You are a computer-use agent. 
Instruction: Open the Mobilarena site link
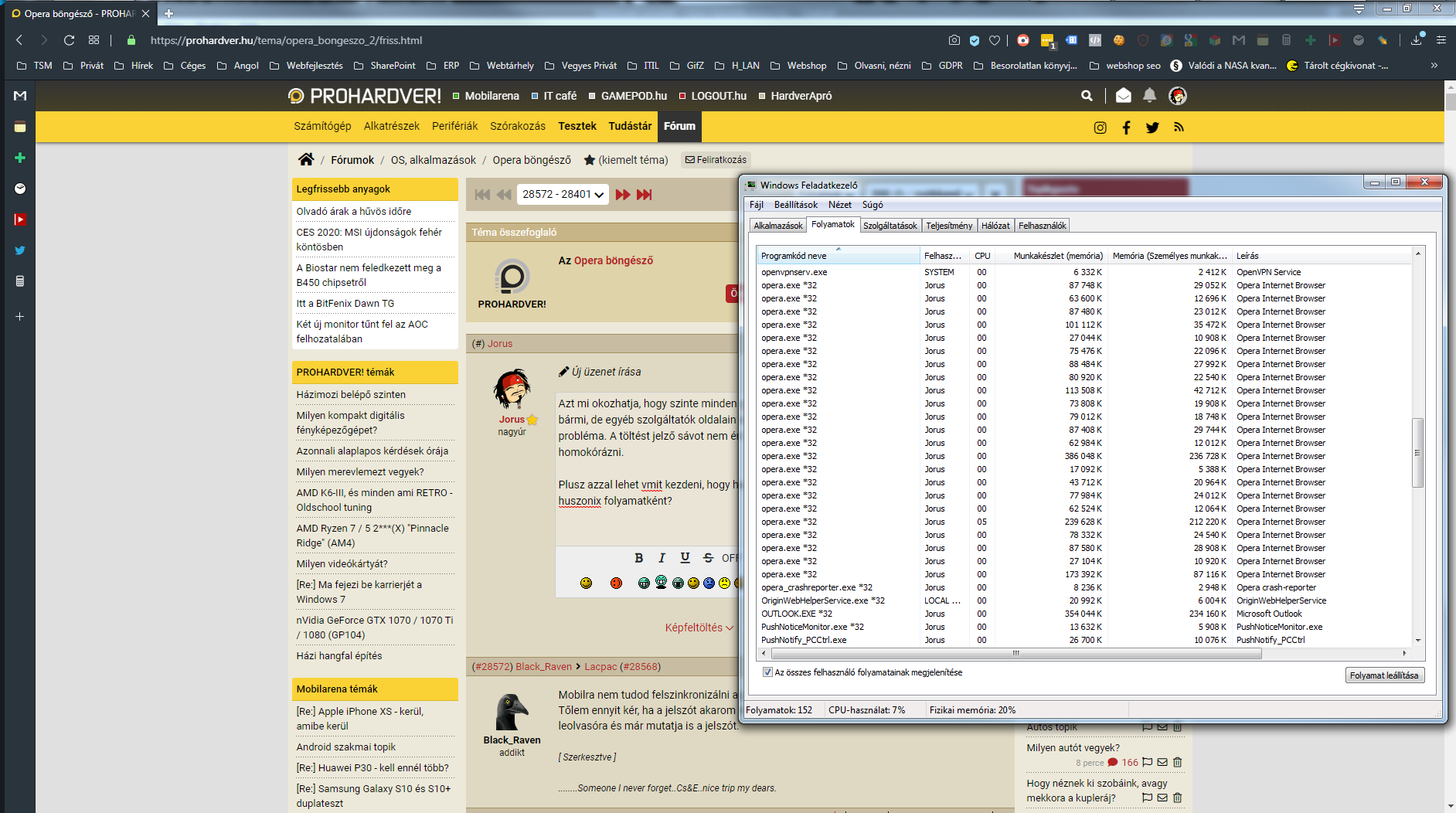coord(486,96)
